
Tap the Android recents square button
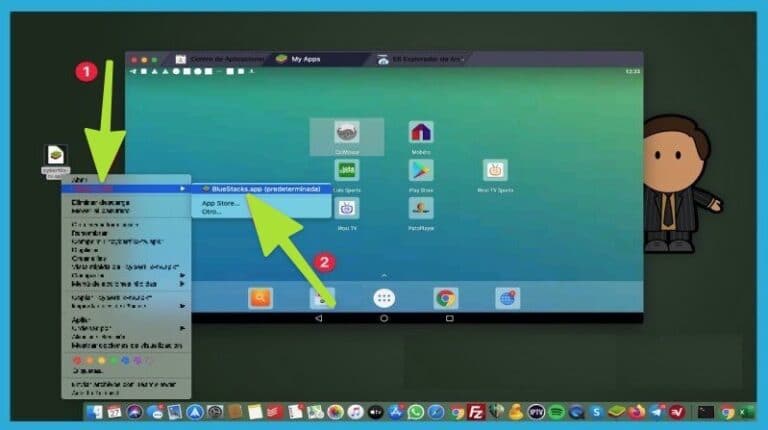(x=450, y=318)
